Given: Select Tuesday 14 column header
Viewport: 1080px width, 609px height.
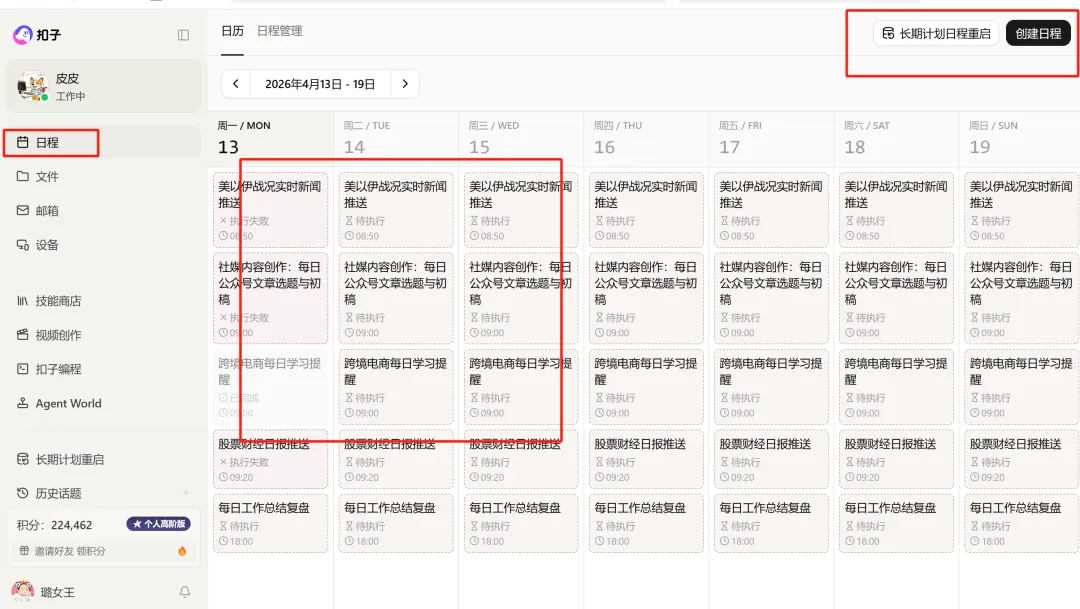Looking at the screenshot, I should (x=396, y=138).
